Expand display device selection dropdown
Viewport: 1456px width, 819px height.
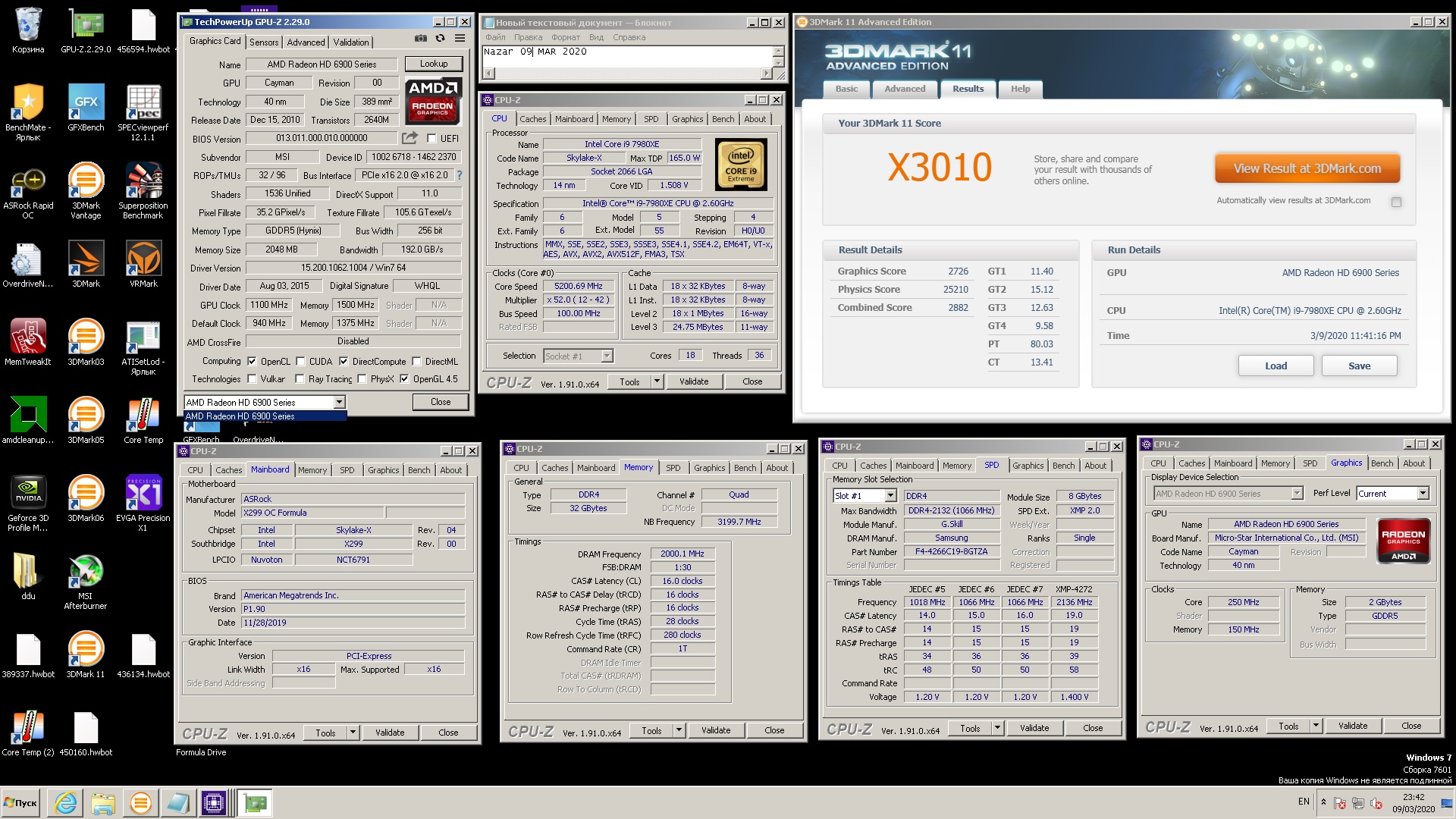[1297, 493]
